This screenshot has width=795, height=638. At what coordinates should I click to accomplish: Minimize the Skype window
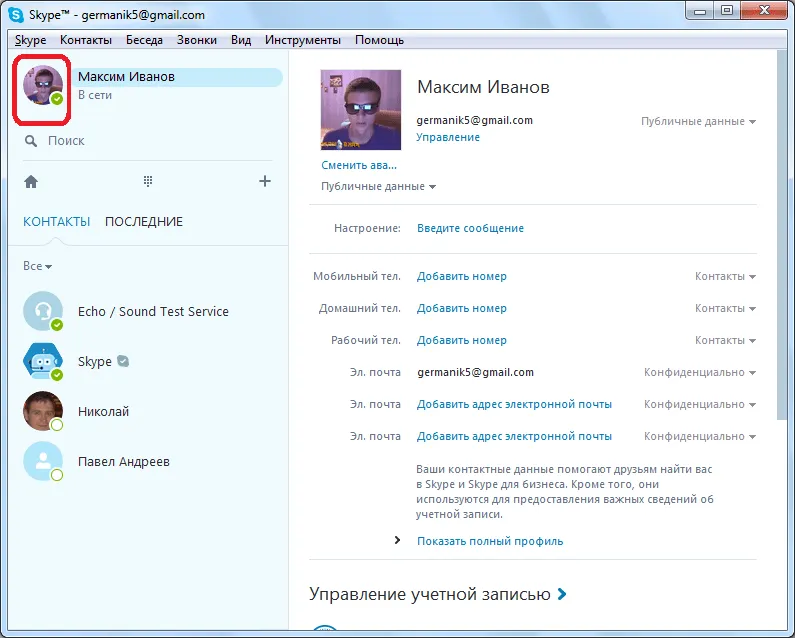tap(700, 10)
